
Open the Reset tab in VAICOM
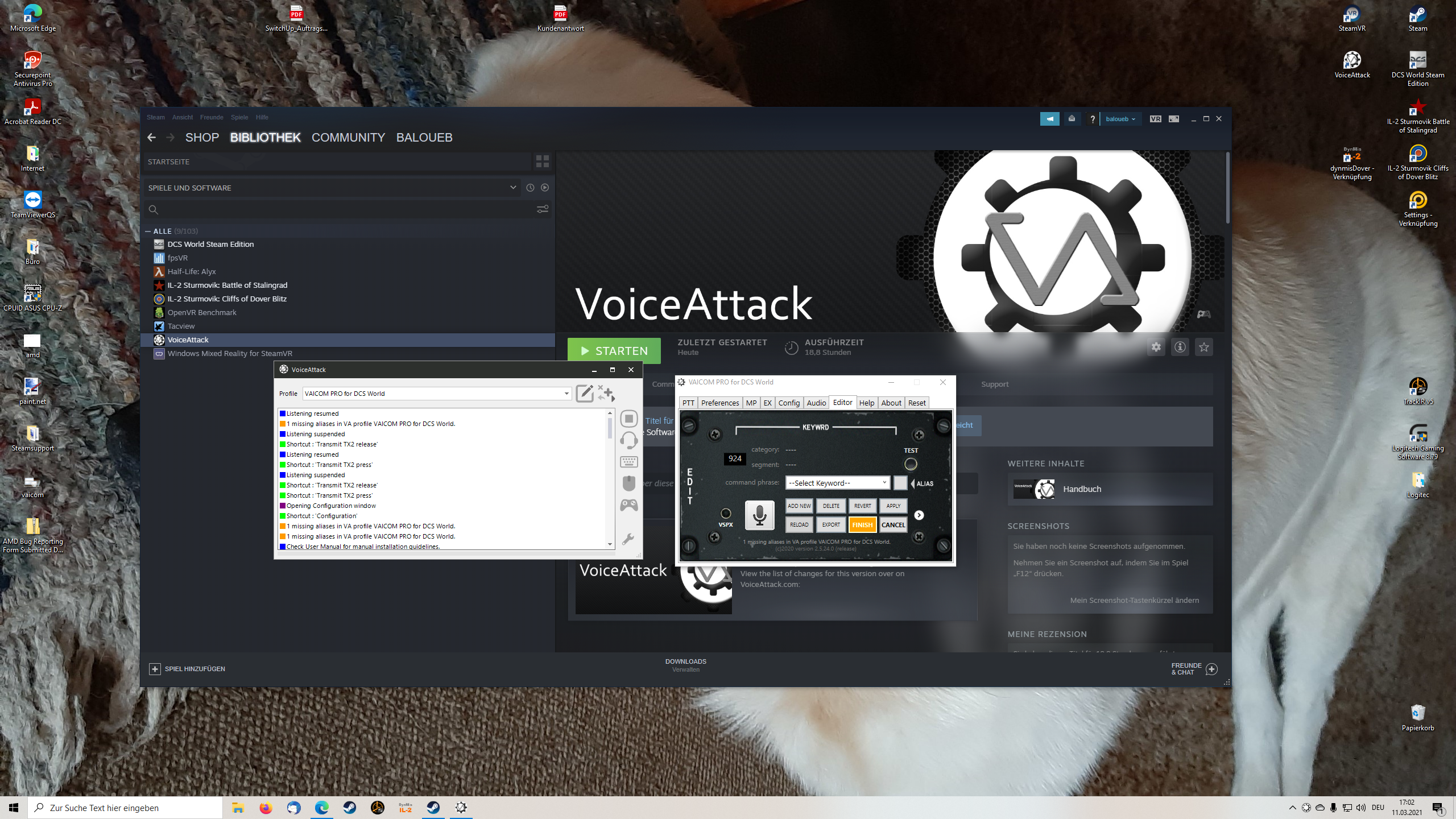917,403
